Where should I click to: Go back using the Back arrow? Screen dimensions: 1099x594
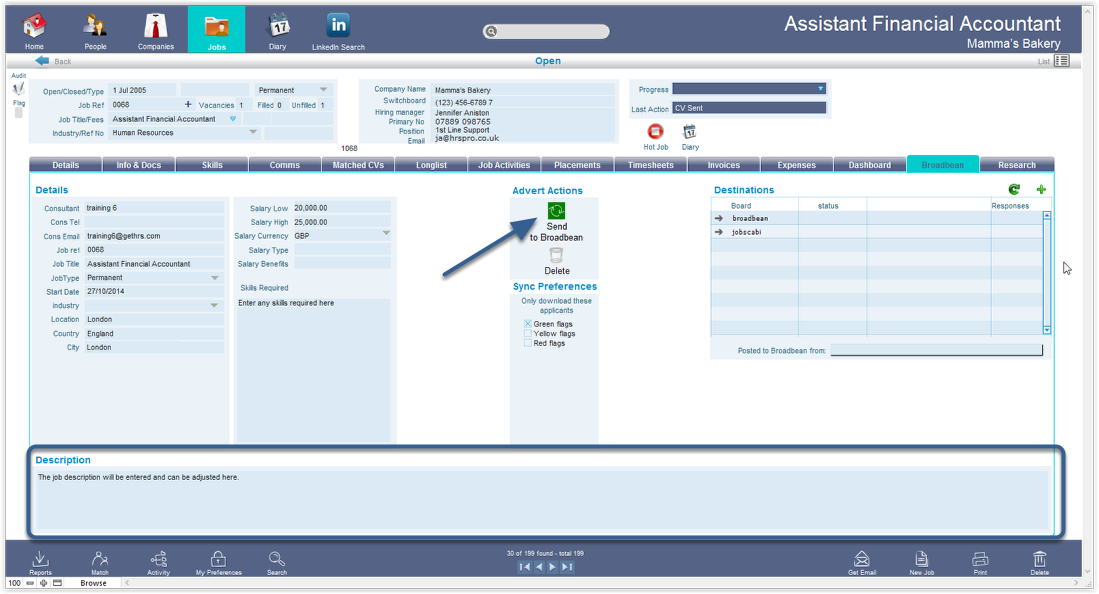pyautogui.click(x=42, y=61)
